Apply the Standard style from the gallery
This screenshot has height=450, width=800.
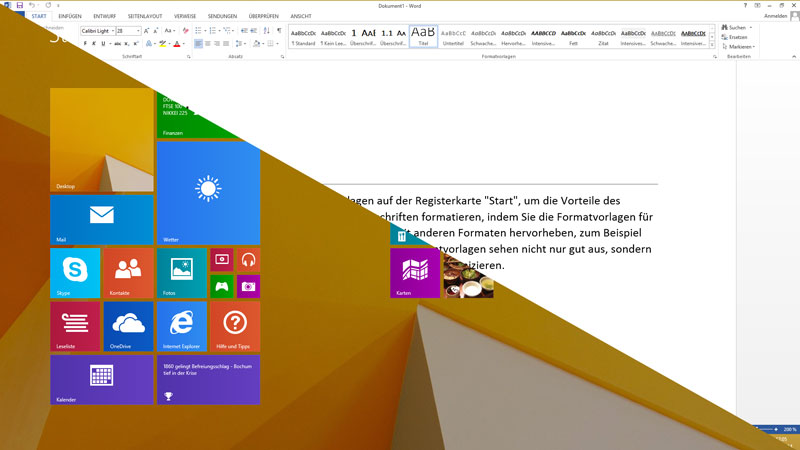[x=304, y=36]
